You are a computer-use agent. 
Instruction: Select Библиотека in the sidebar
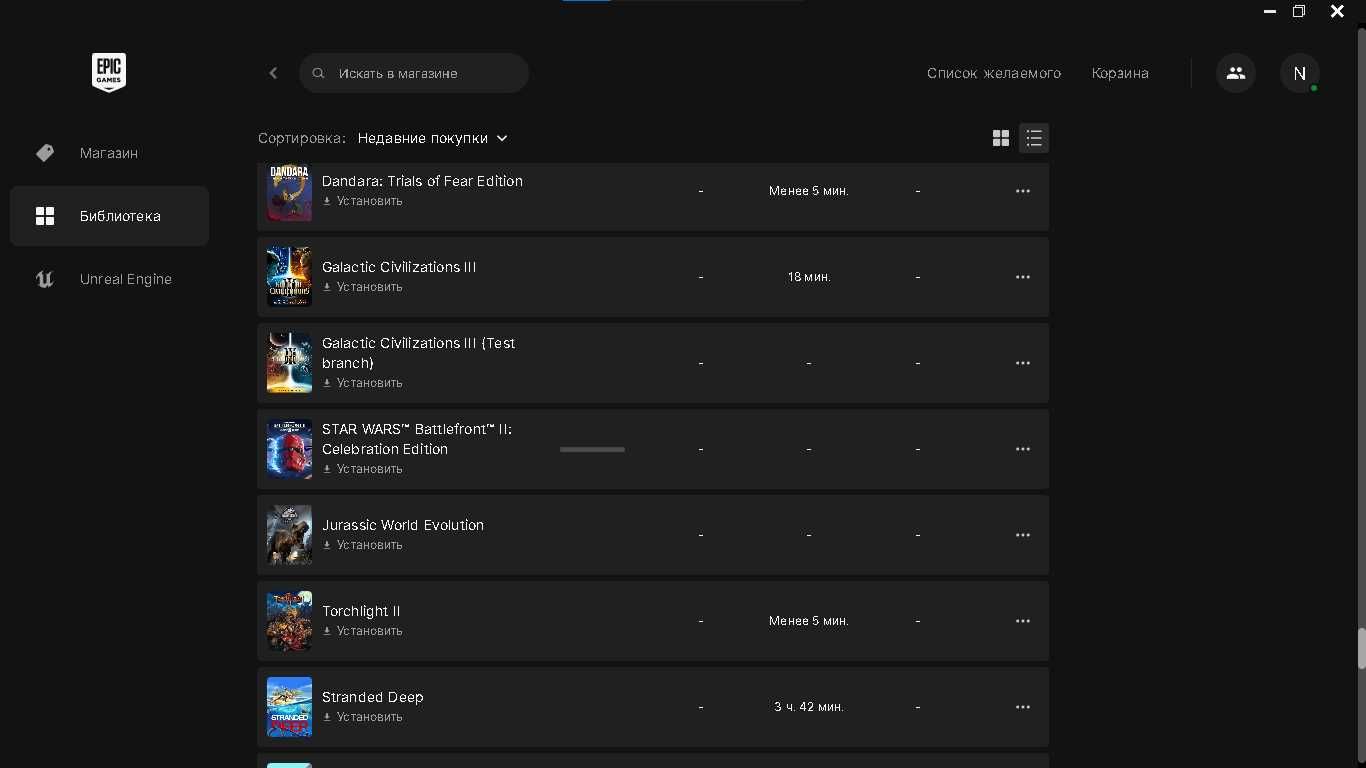tap(109, 216)
